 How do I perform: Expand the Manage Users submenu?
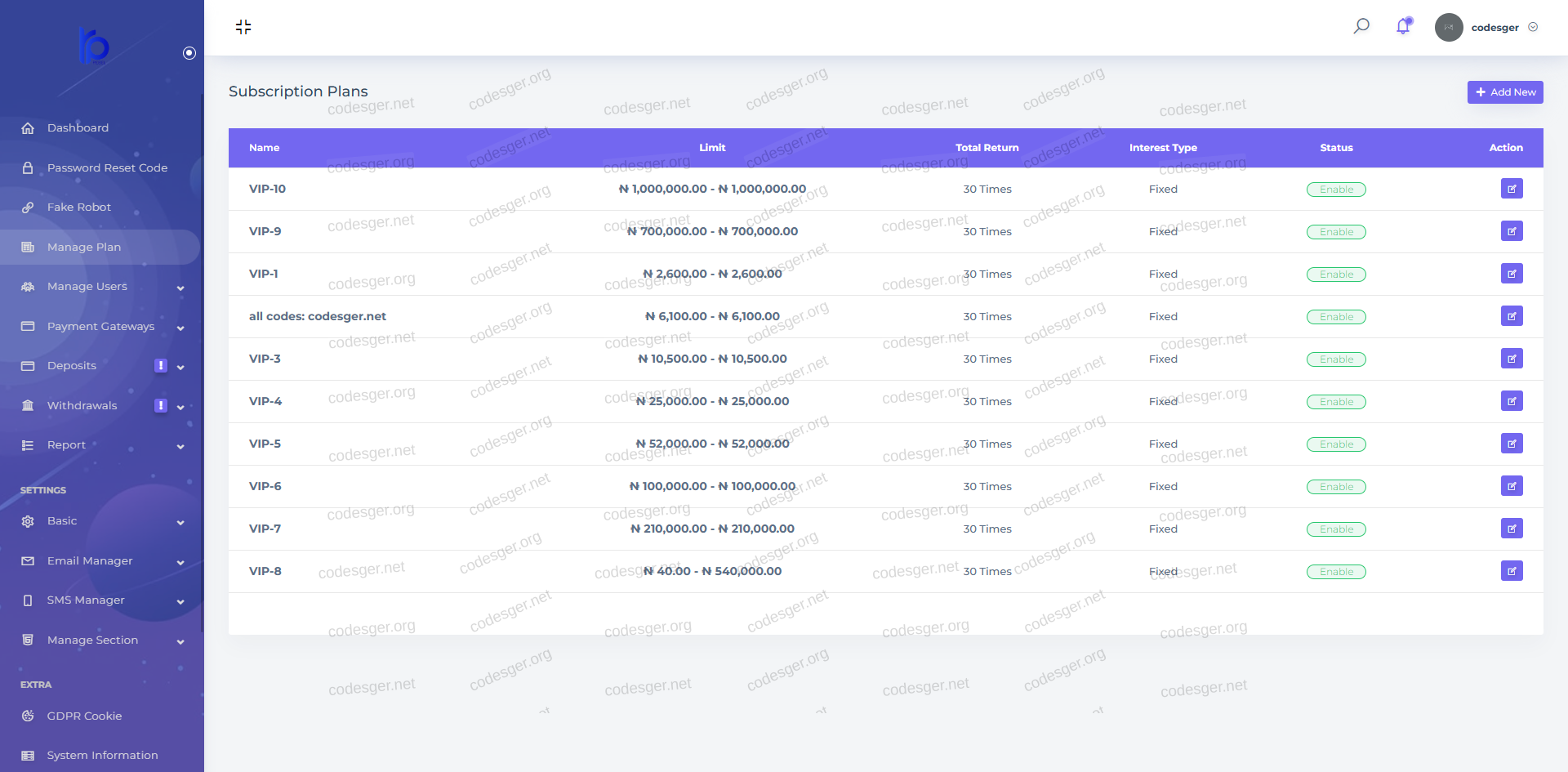(x=180, y=288)
